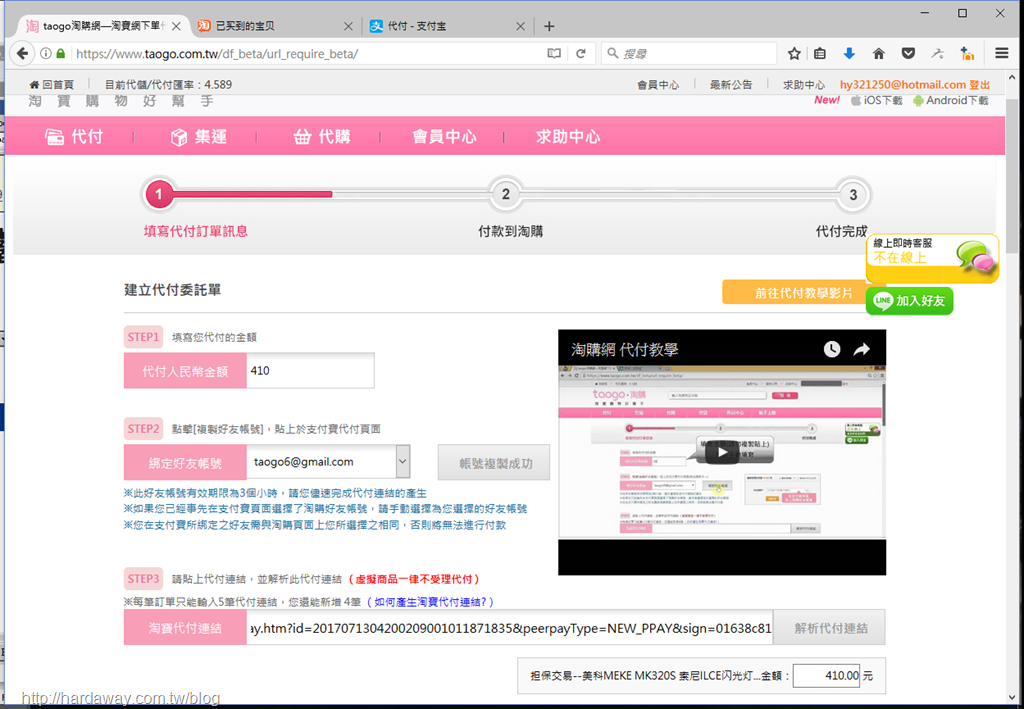Click step 3 circle 代付完成
The height and width of the screenshot is (709, 1024).
click(852, 194)
